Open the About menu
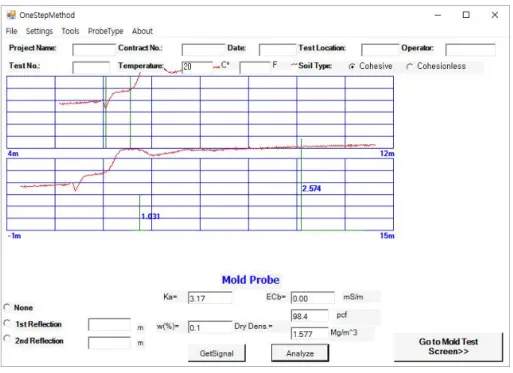 click(x=142, y=31)
